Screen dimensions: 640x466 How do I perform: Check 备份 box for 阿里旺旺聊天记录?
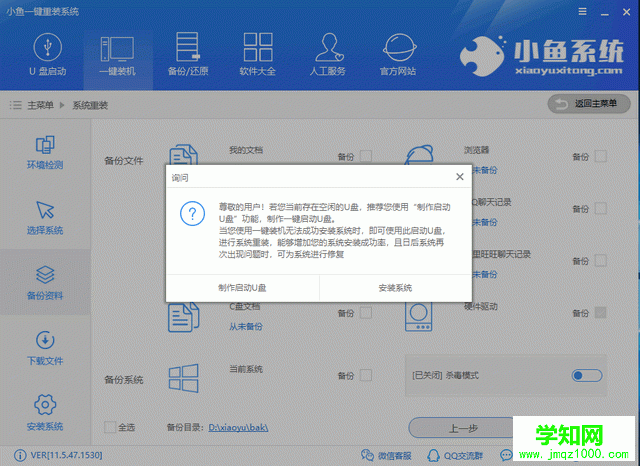click(x=600, y=260)
